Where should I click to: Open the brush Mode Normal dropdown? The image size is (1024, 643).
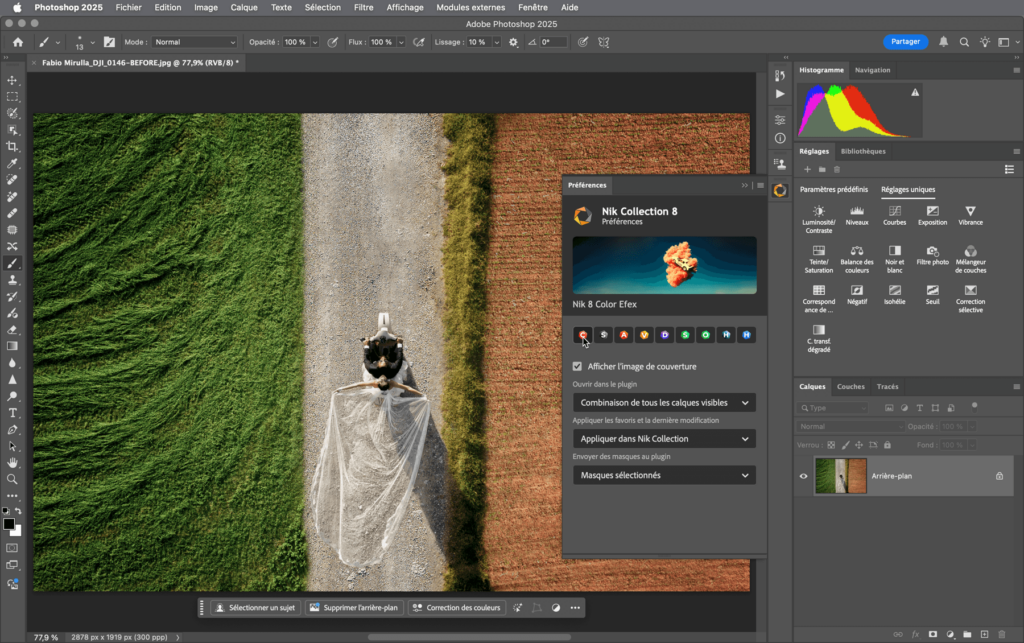pos(195,42)
